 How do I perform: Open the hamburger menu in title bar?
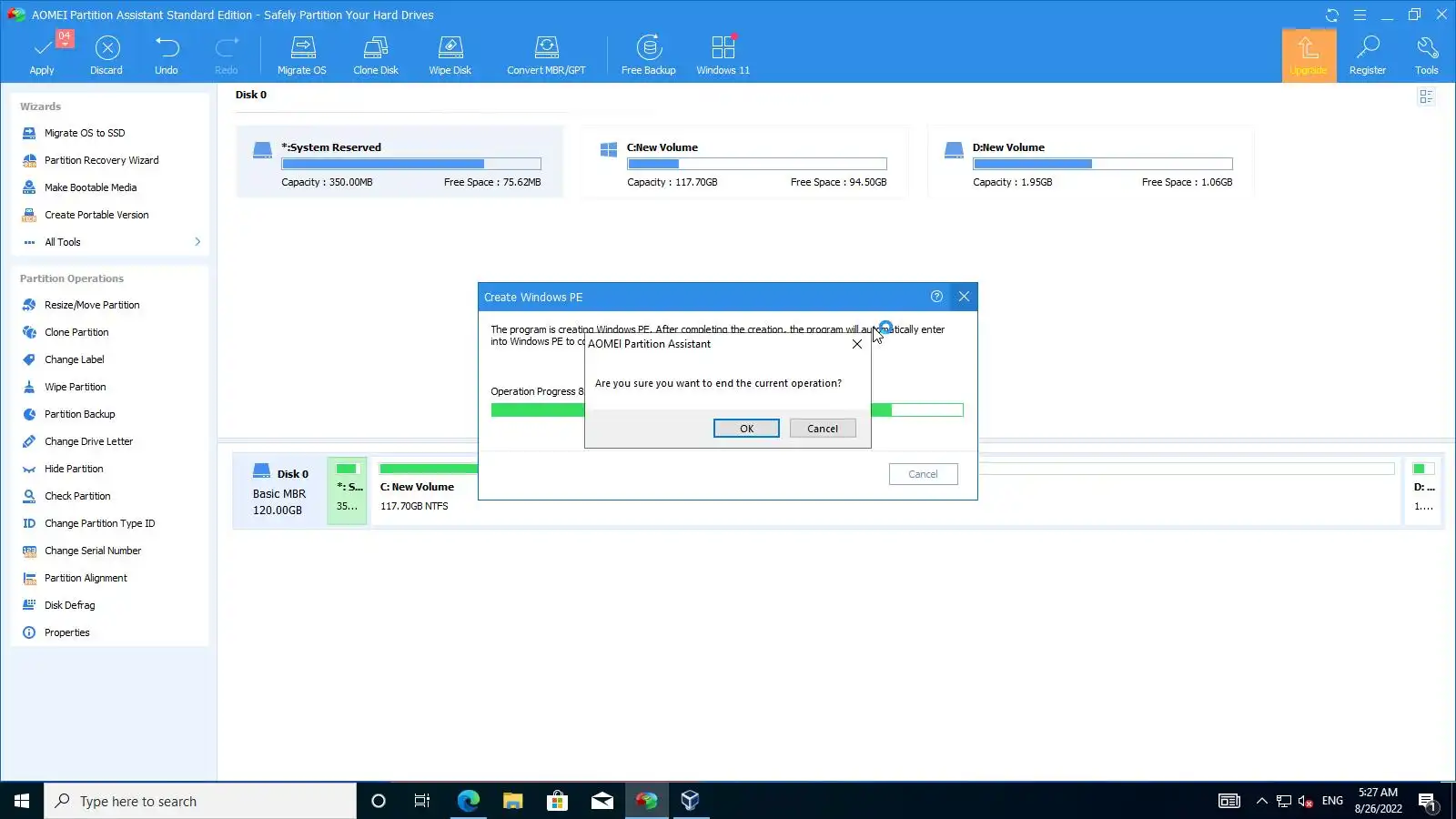[x=1360, y=15]
